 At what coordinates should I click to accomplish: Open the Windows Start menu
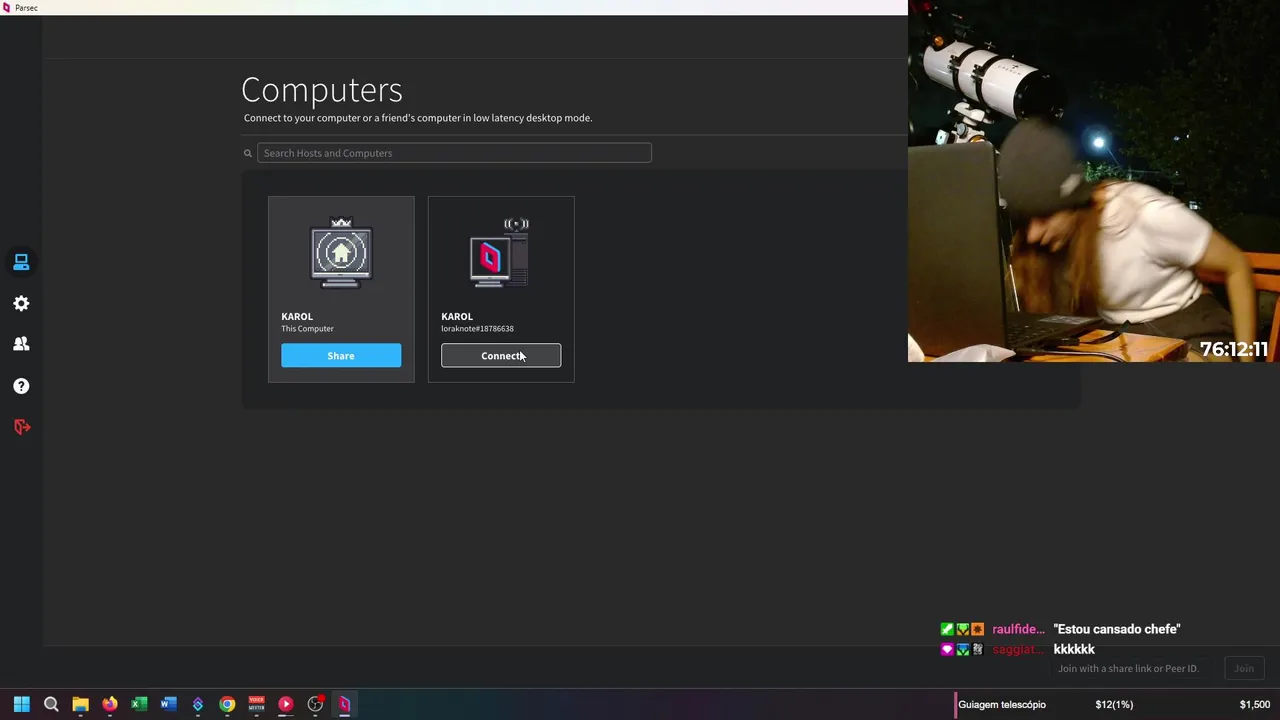21,704
